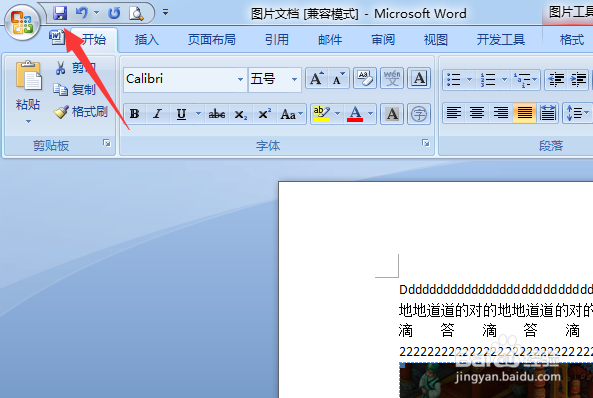Toggle superscript formatting
Viewport: 593px width, 398px height.
[x=264, y=113]
